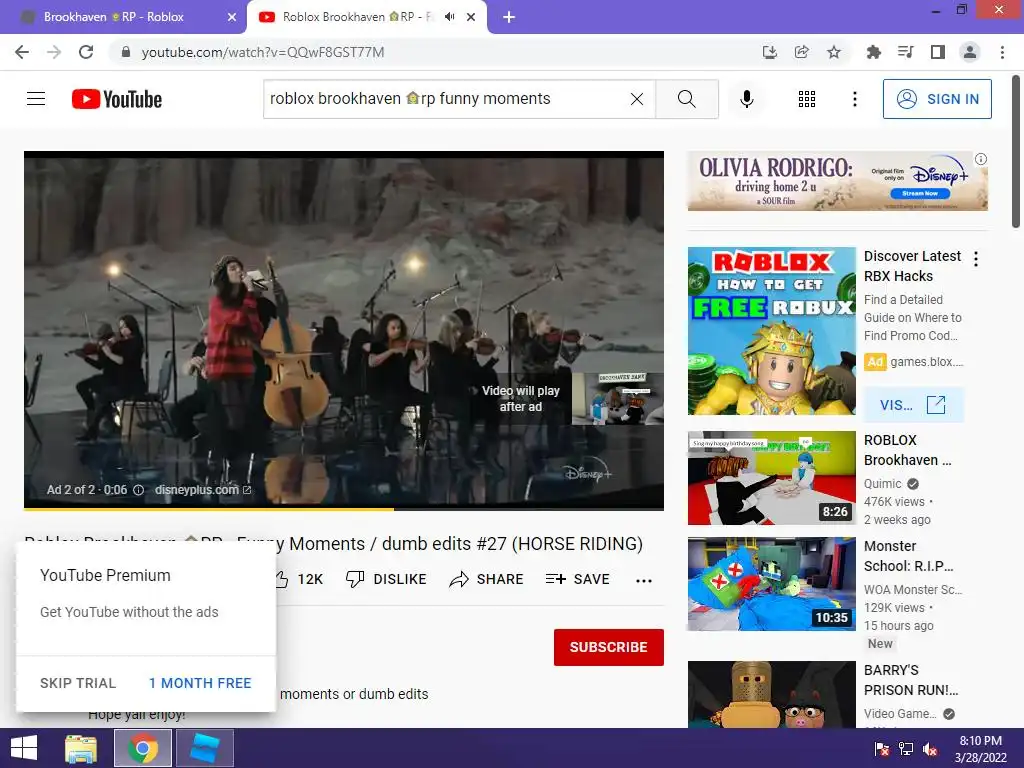Click SHARE under the video

point(487,579)
